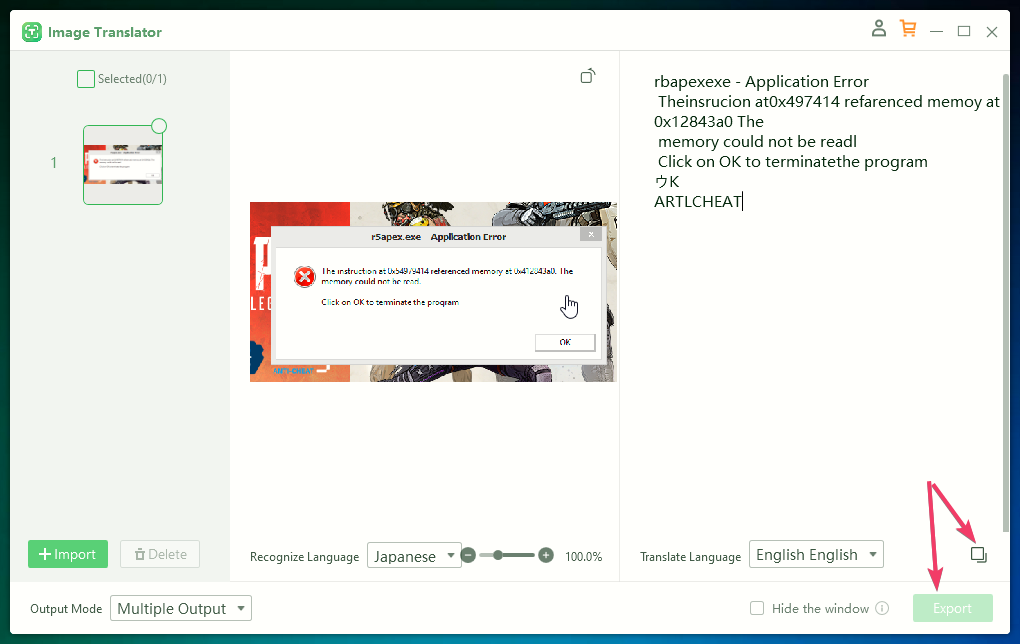This screenshot has height=644, width=1020.
Task: Zoom in with the plus button
Action: click(x=546, y=556)
